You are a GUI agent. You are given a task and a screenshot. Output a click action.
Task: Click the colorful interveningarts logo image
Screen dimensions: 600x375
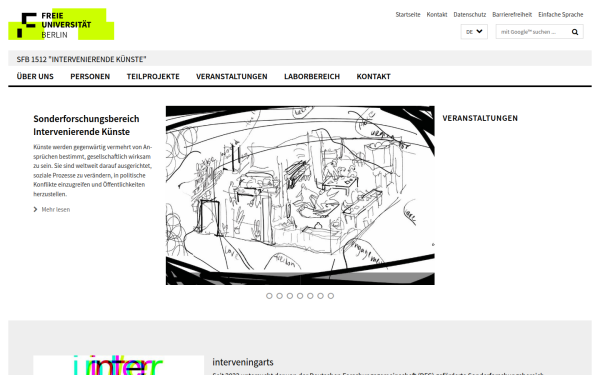pos(119,365)
